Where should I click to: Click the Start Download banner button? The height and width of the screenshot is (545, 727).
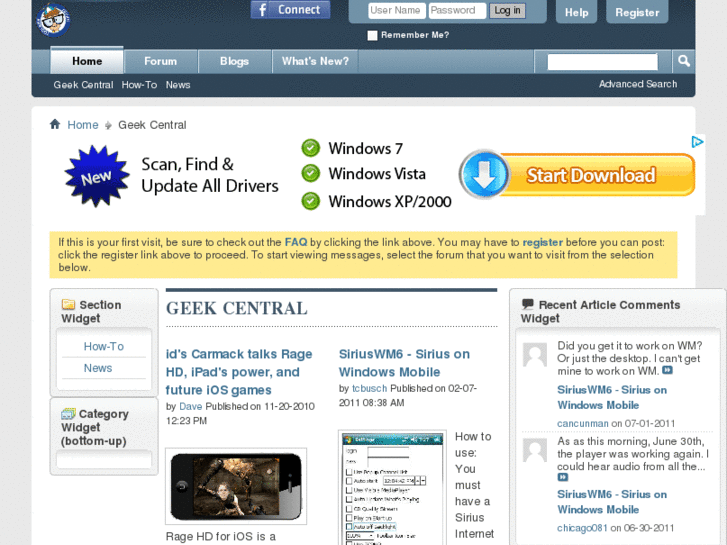pos(591,175)
